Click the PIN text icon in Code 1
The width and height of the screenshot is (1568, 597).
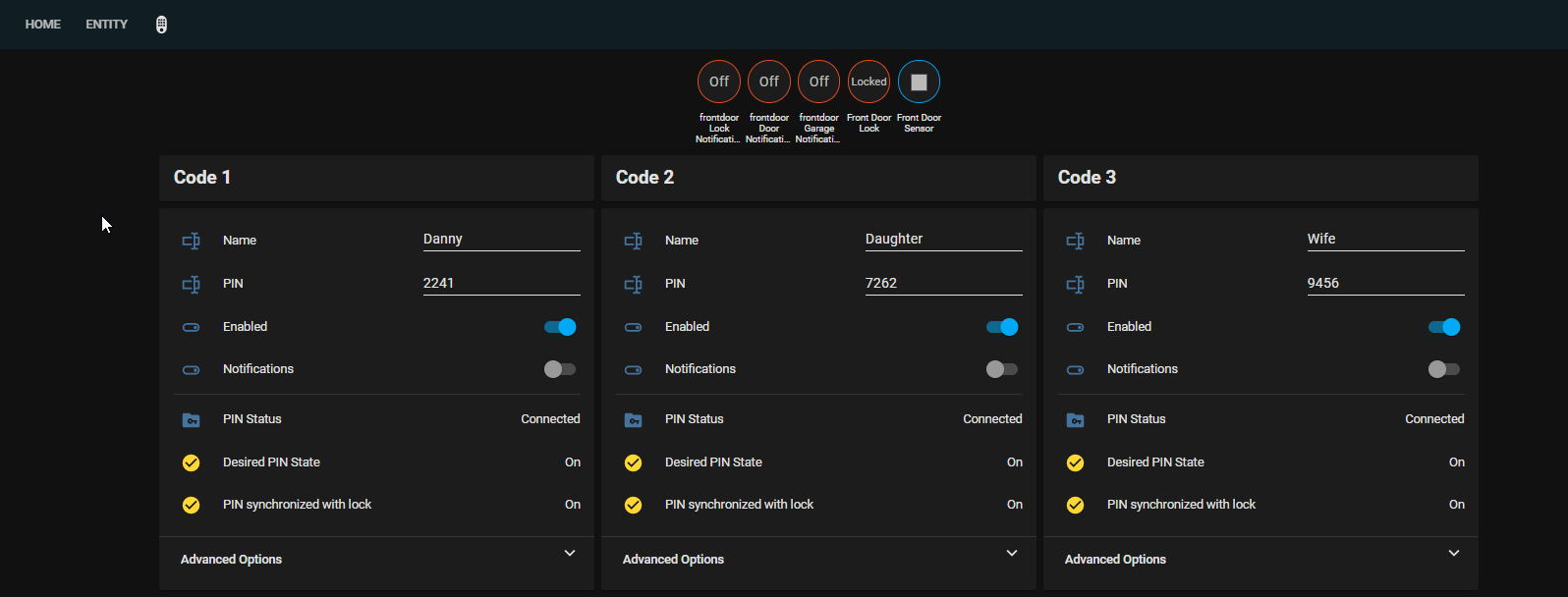click(x=192, y=284)
